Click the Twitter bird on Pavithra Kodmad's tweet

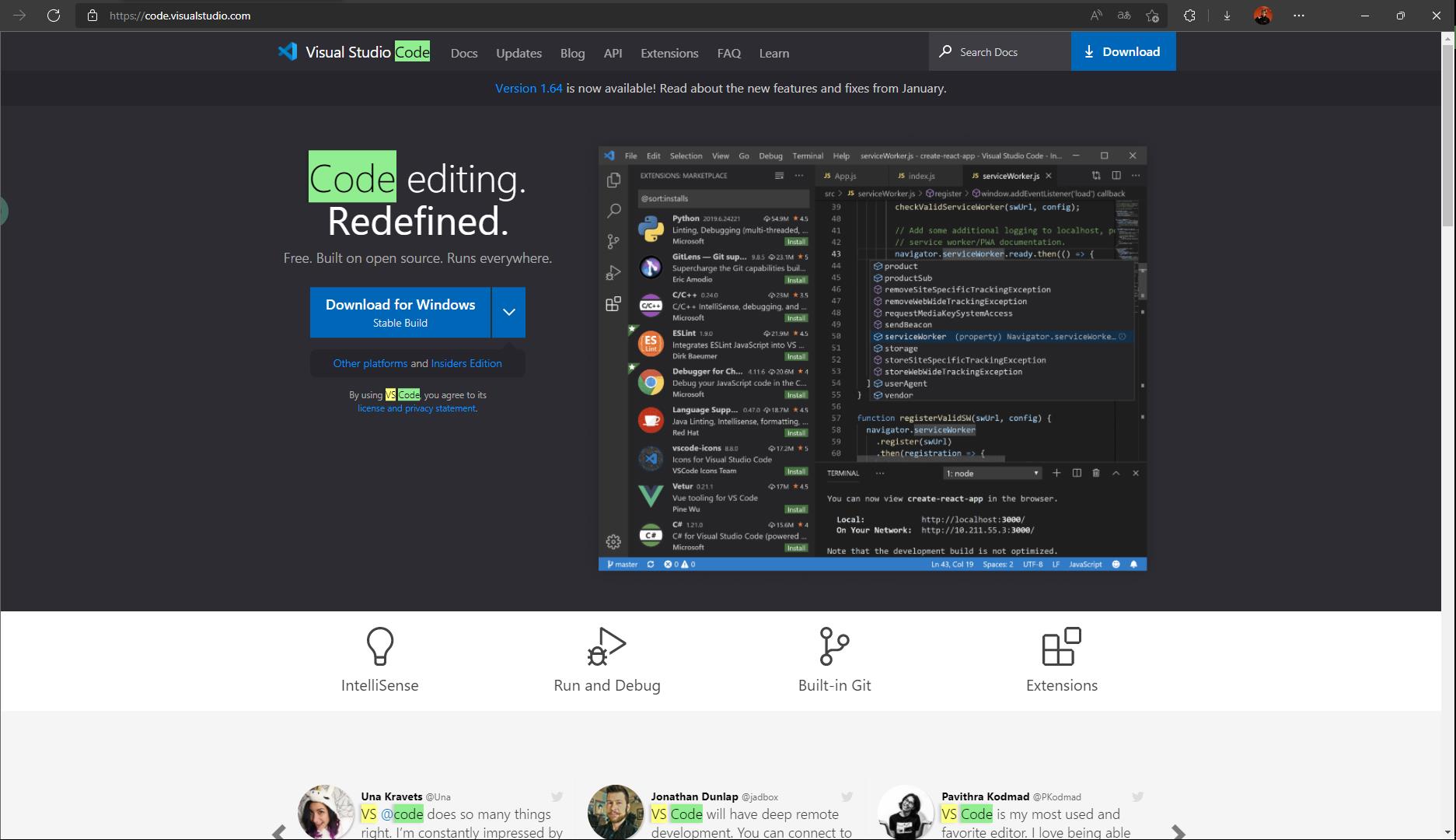[x=1138, y=796]
